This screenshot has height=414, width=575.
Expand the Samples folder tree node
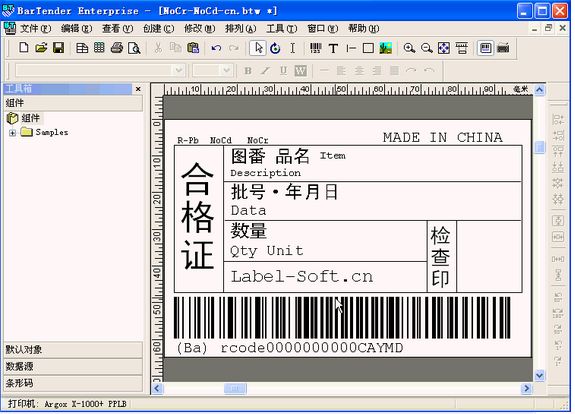pyautogui.click(x=12, y=132)
